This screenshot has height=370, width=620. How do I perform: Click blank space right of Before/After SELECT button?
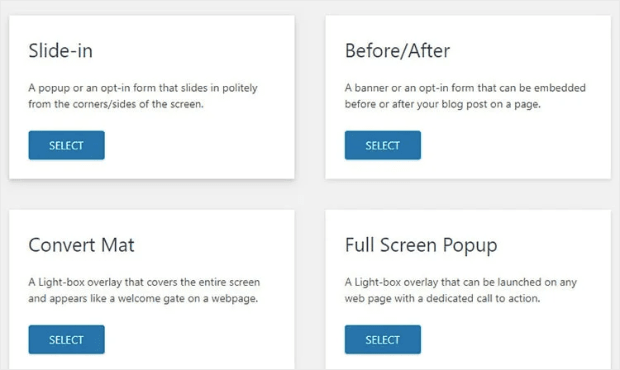514,146
